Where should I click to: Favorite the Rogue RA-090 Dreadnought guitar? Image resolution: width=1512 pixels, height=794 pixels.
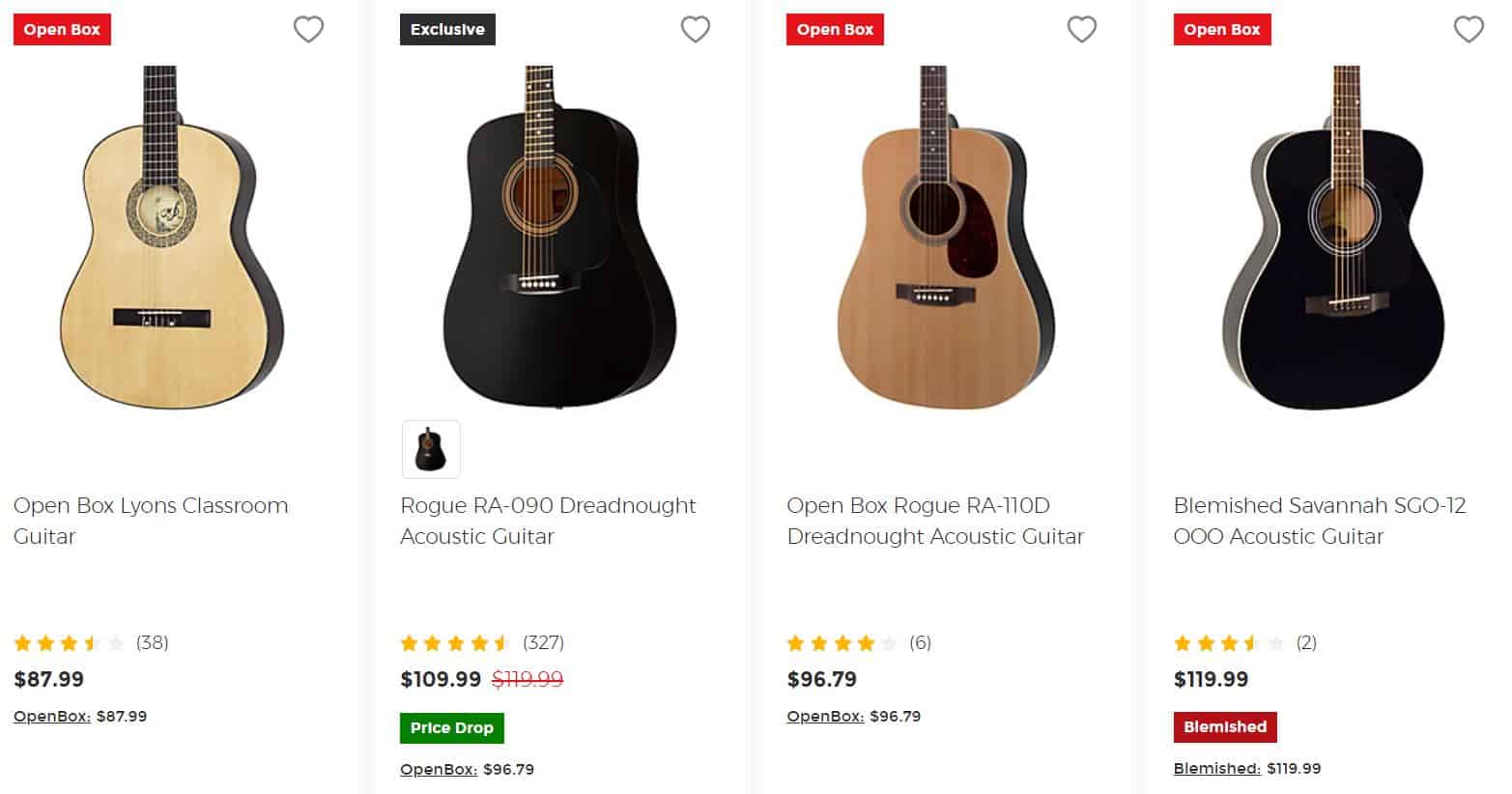click(696, 29)
